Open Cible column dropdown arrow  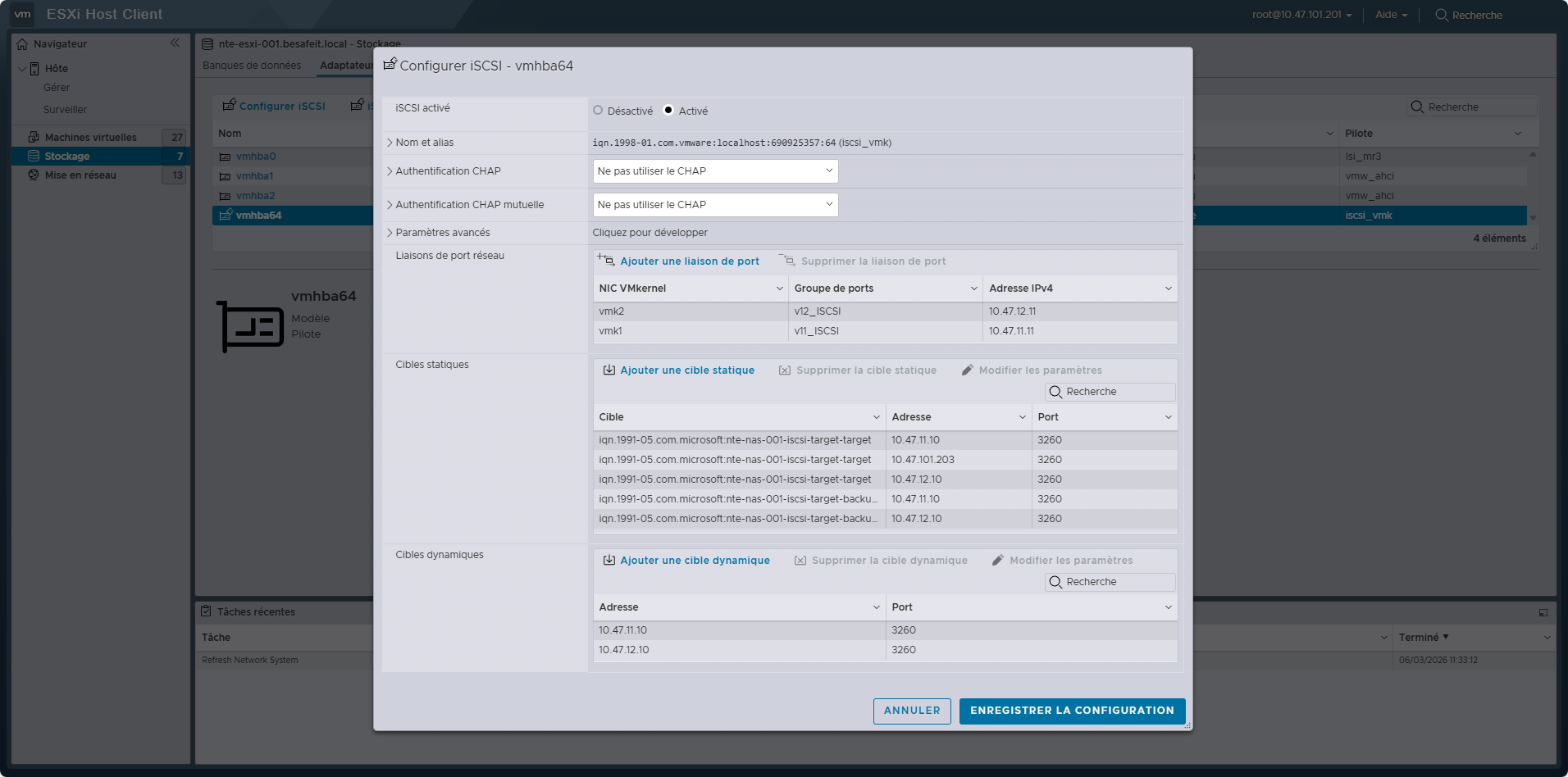click(x=877, y=417)
